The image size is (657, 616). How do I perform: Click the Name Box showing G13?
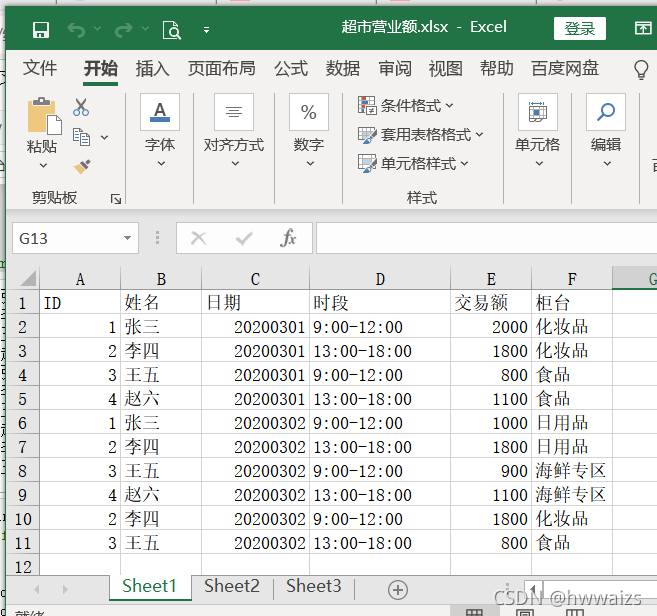tap(67, 238)
